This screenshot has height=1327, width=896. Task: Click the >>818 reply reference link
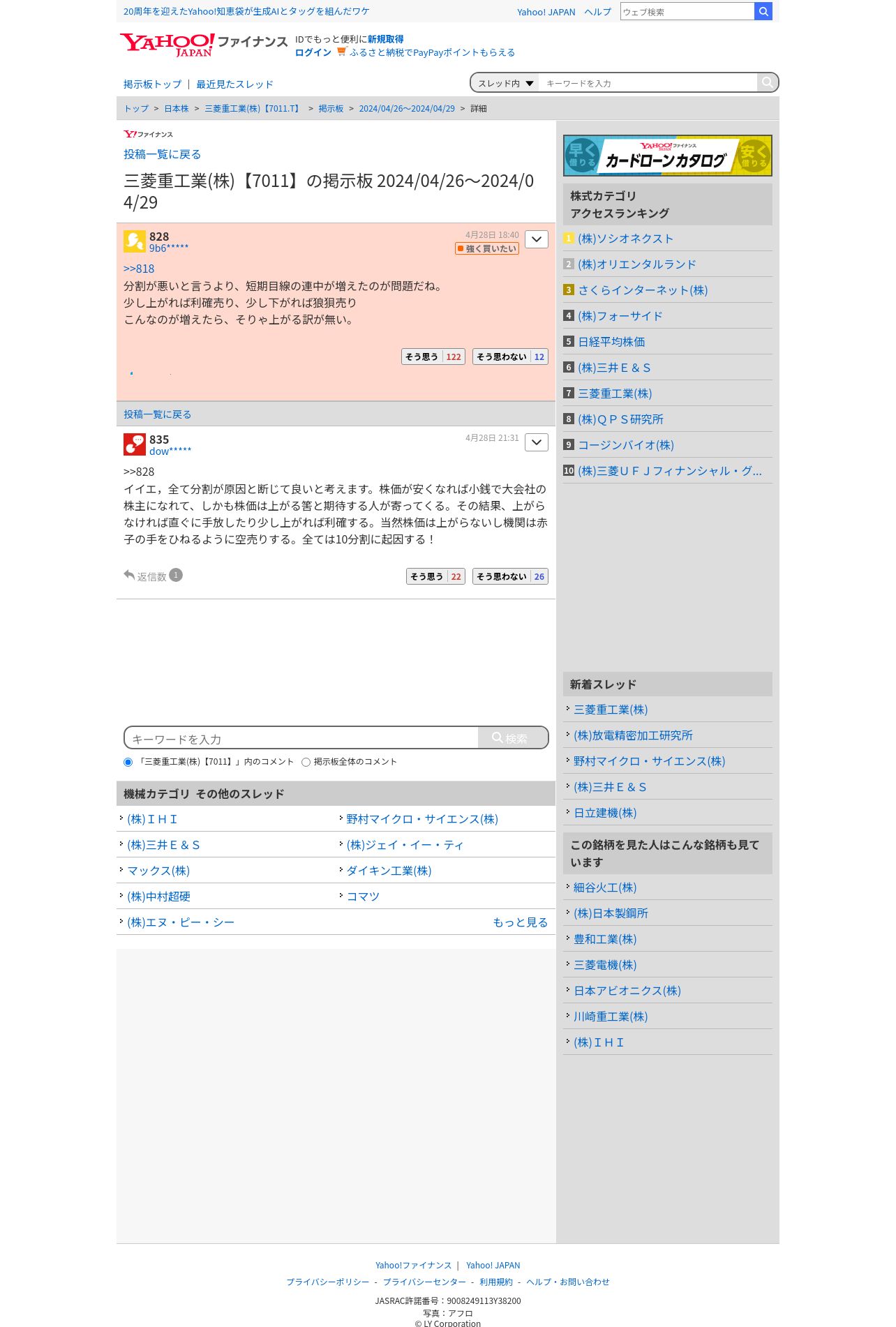pos(139,269)
